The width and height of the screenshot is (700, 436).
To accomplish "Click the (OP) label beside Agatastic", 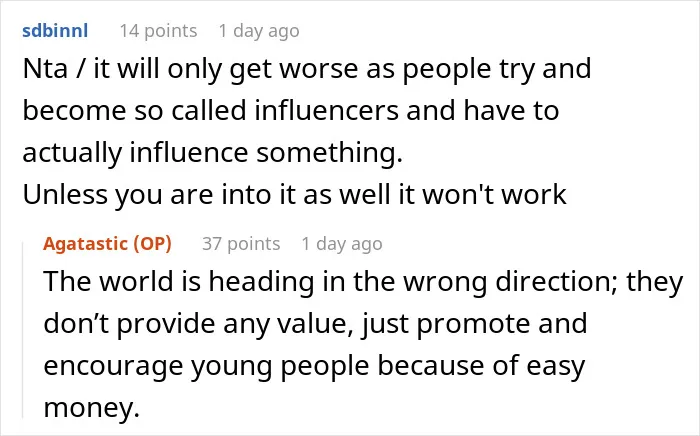I will click(x=152, y=244).
